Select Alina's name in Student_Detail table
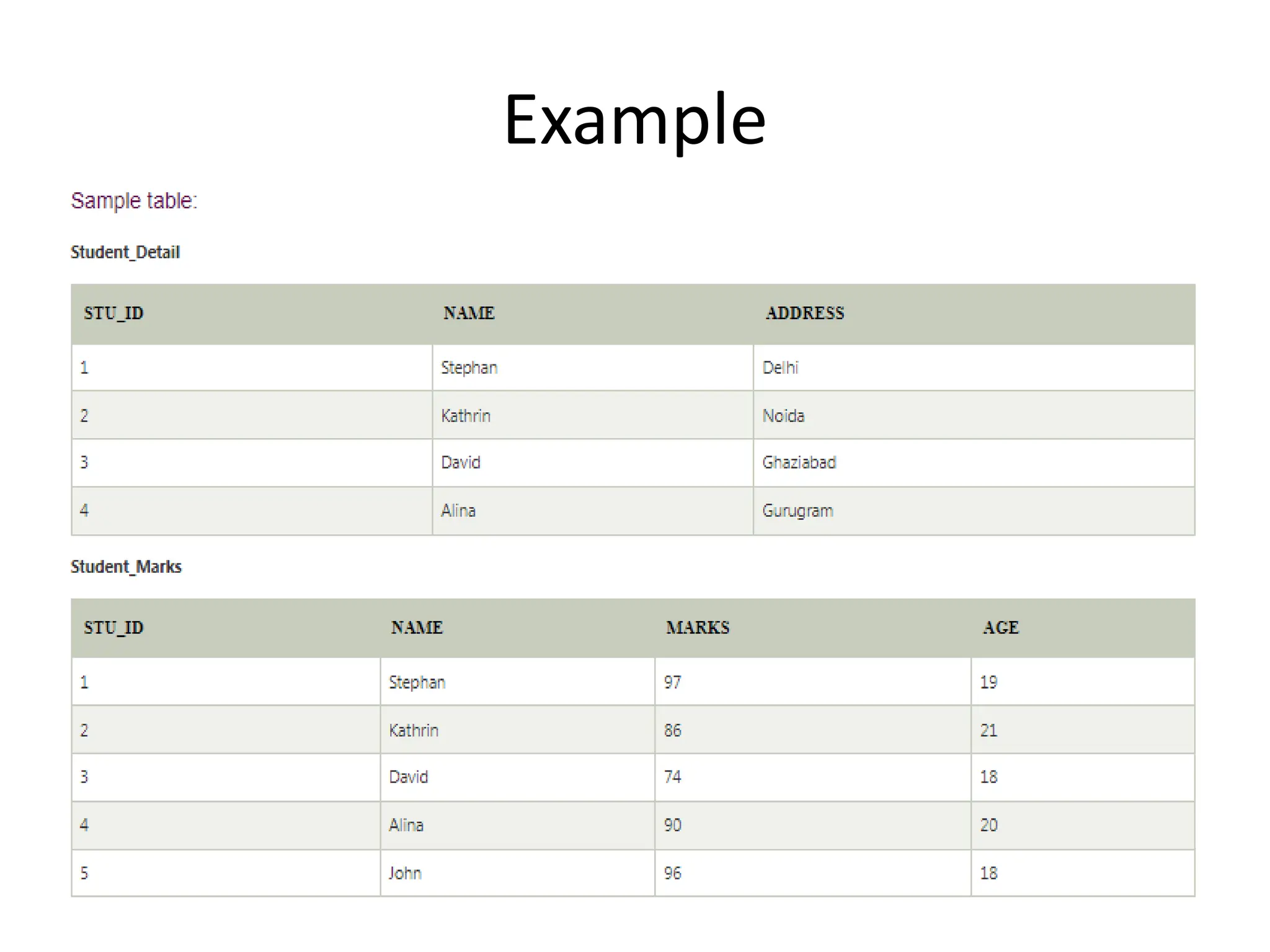 pyautogui.click(x=458, y=511)
